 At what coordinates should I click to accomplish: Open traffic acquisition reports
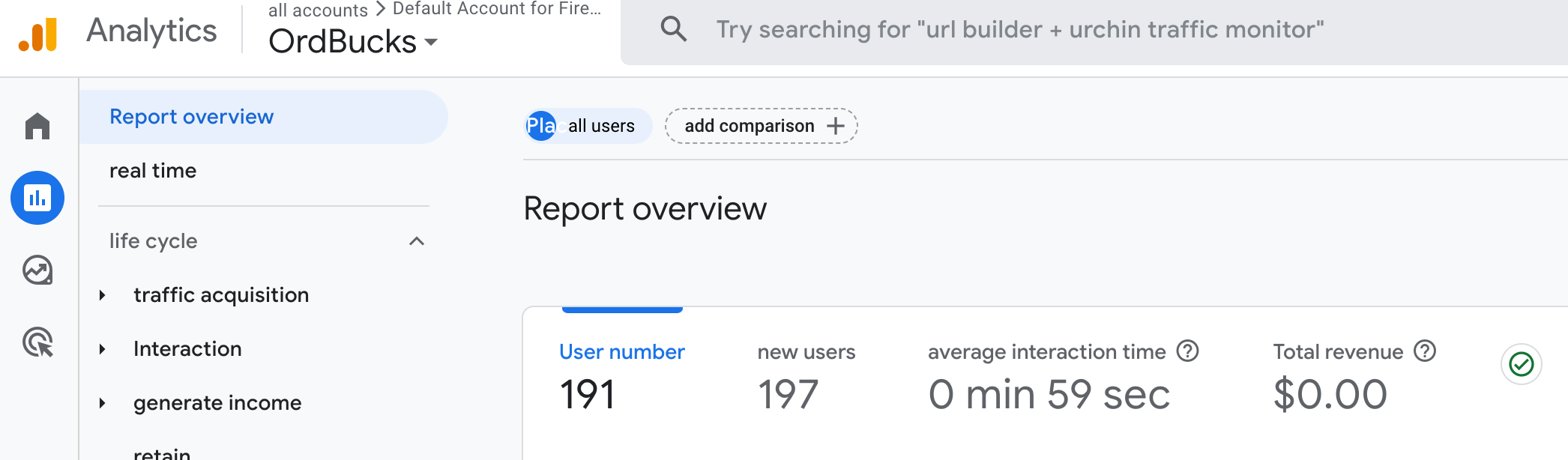(221, 295)
